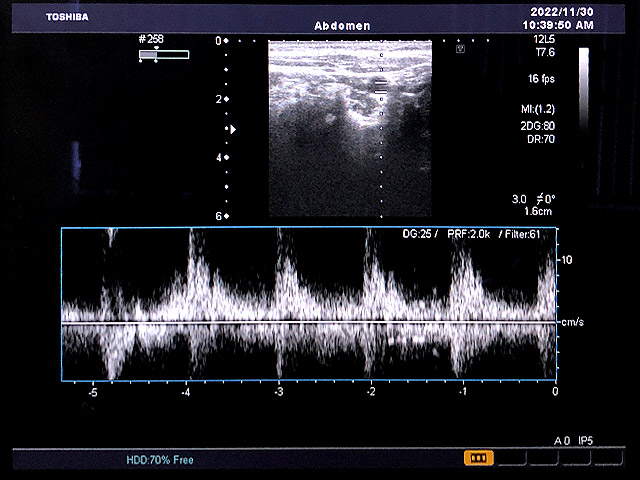Click the 'Abdomen' preset title
This screenshot has height=480, width=640.
pyautogui.click(x=342, y=26)
